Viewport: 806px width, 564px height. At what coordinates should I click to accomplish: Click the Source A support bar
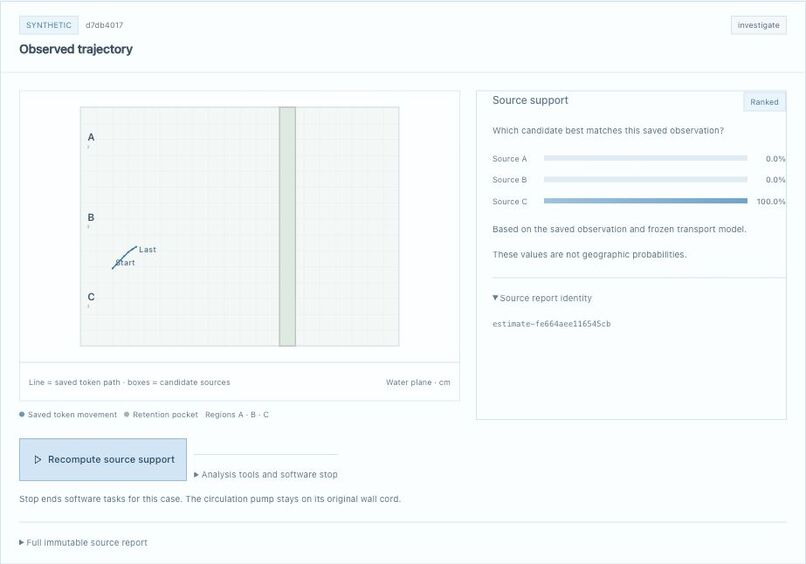[x=646, y=158]
